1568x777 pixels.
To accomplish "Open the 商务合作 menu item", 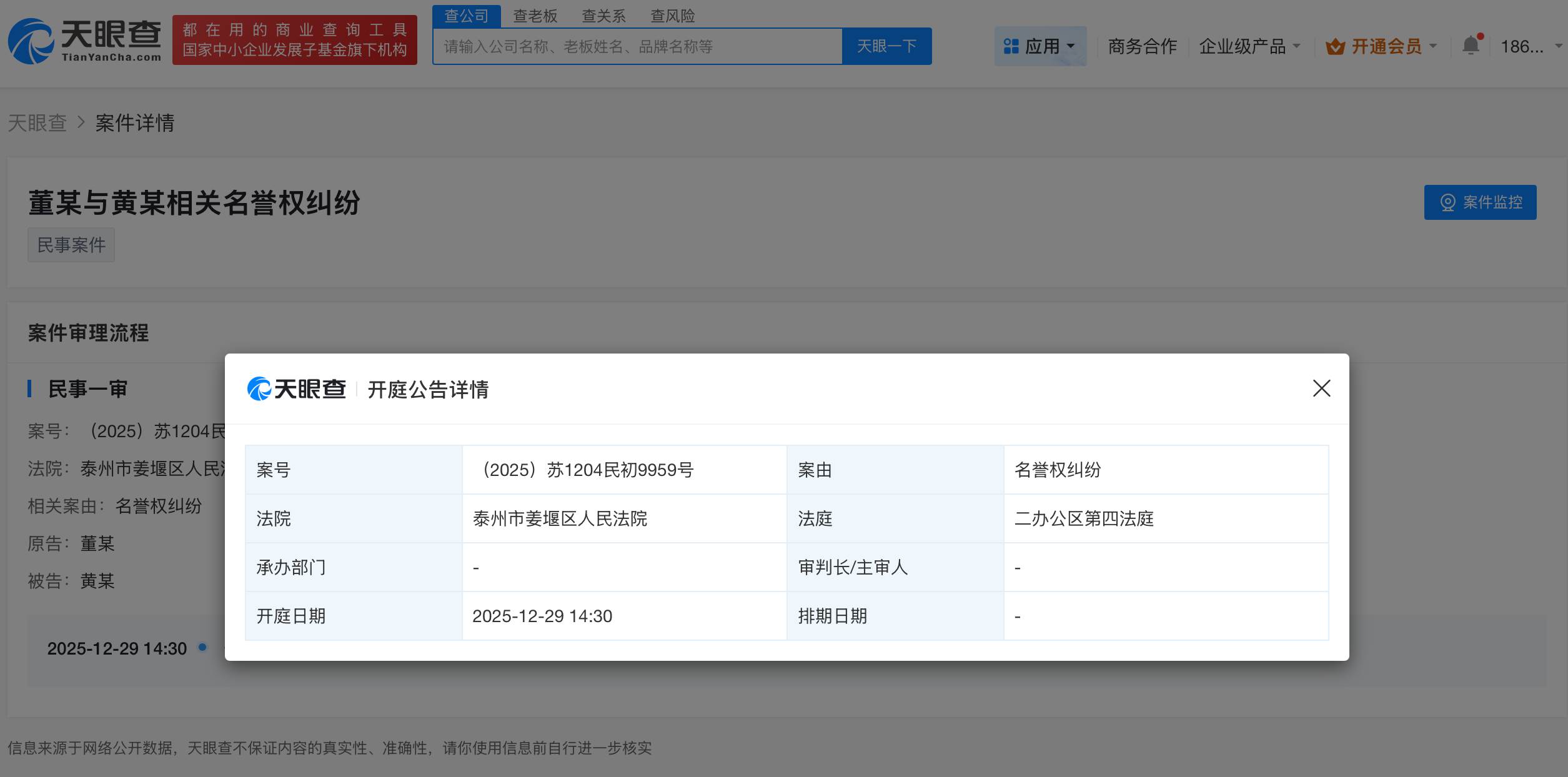I will [x=1141, y=46].
